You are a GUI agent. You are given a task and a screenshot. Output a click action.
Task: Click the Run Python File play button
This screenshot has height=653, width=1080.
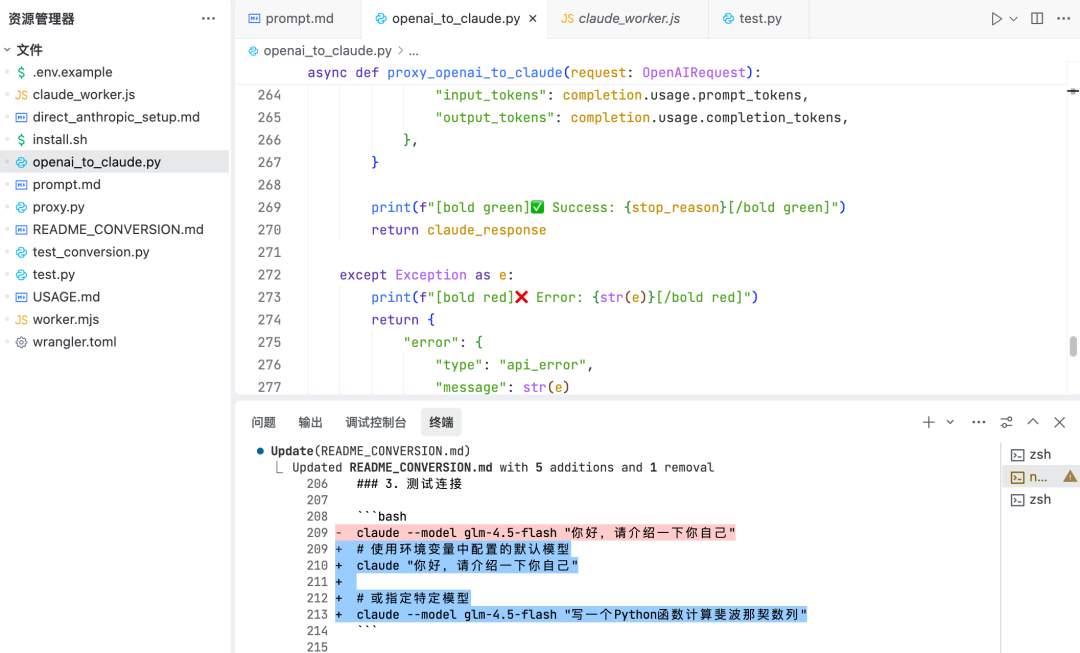[x=996, y=17]
